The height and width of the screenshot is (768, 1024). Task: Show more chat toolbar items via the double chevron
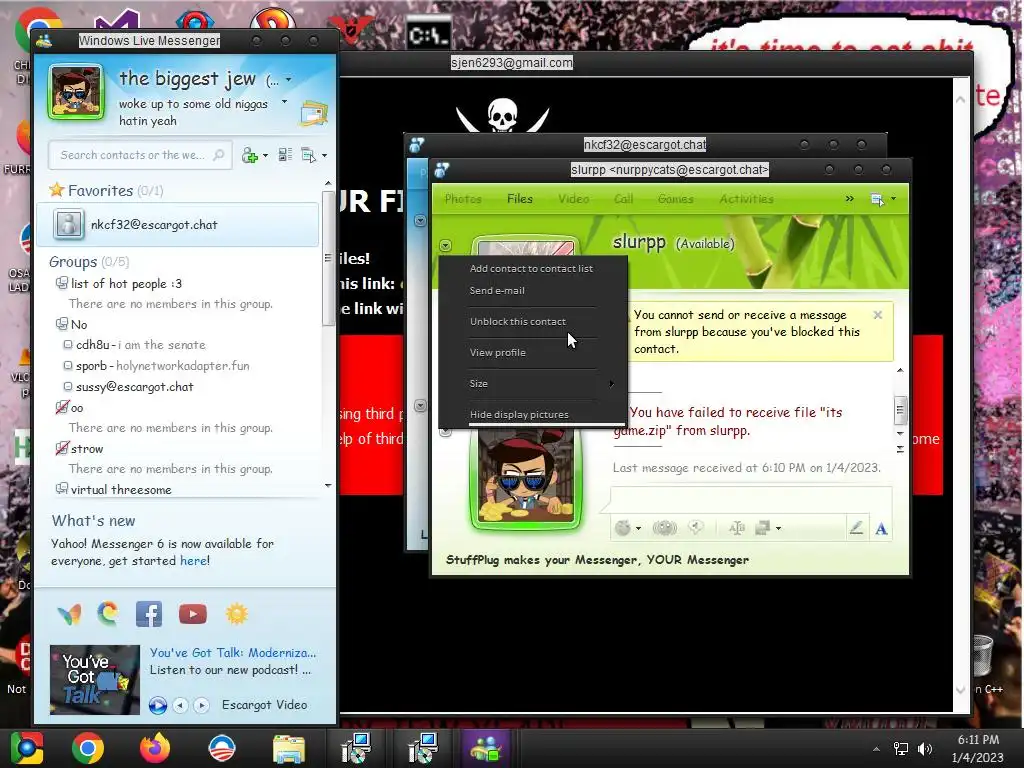(850, 199)
